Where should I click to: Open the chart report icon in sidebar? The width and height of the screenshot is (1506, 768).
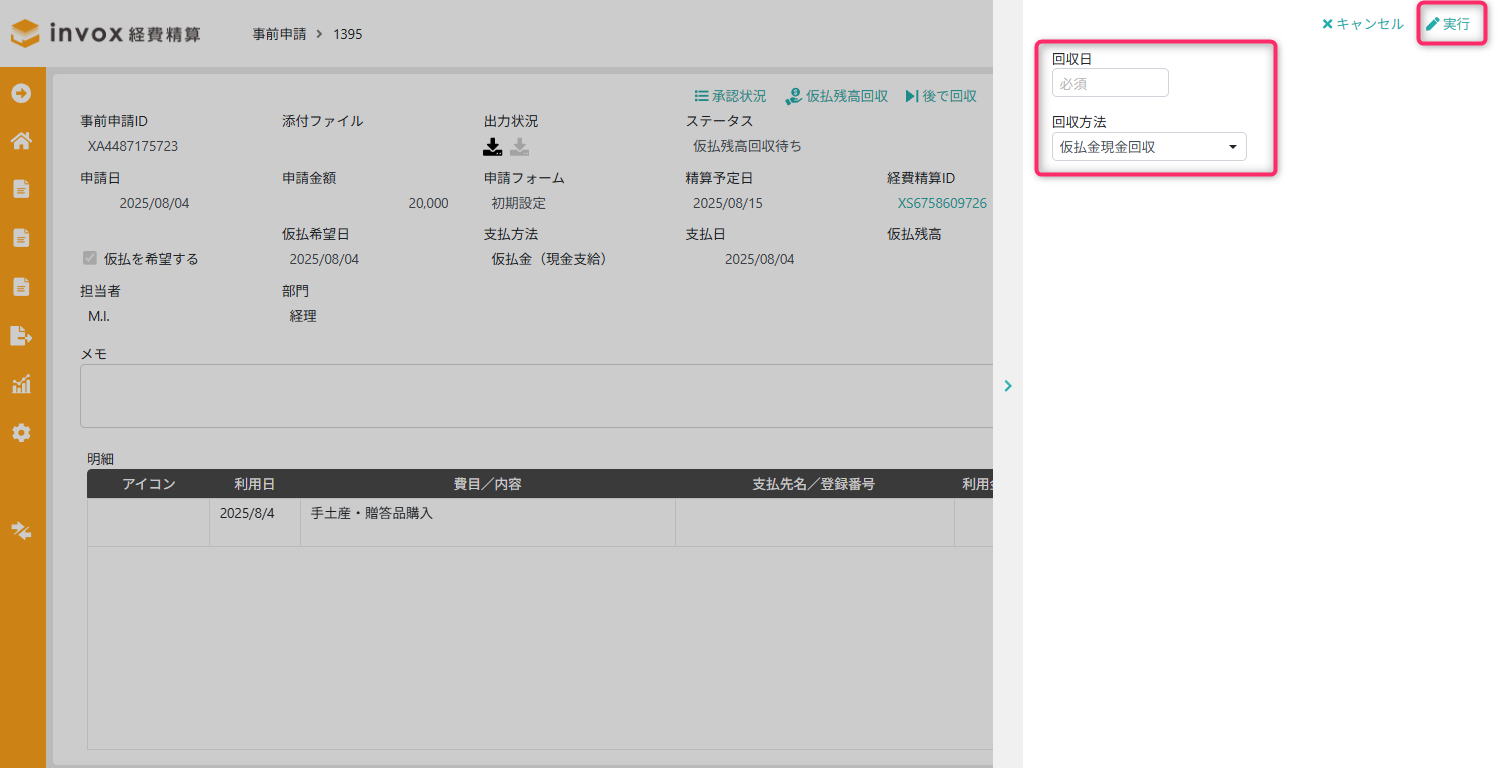coord(21,384)
